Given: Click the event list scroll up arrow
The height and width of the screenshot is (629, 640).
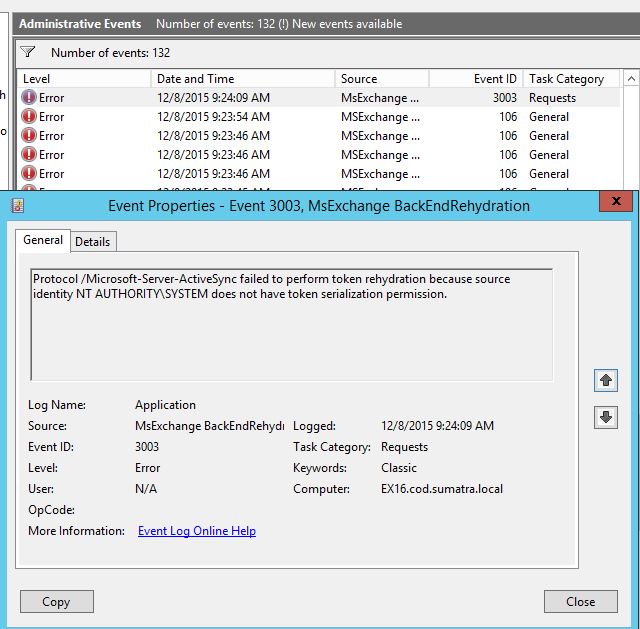Looking at the screenshot, I should tap(631, 78).
